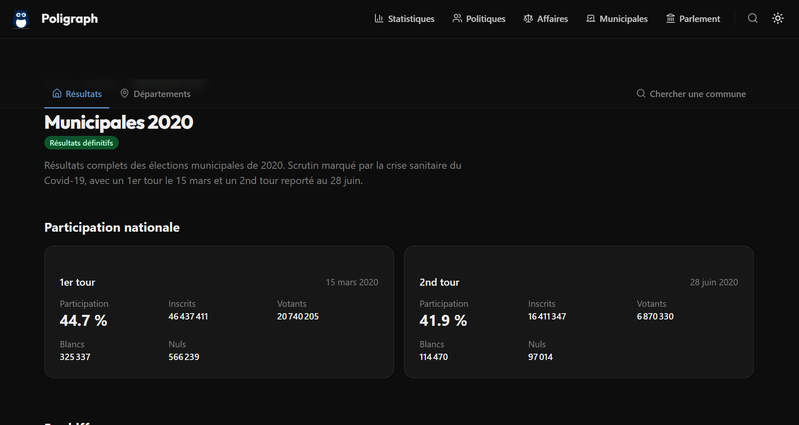Click the Participation nationale heading
The image size is (799, 425).
pyautogui.click(x=112, y=227)
